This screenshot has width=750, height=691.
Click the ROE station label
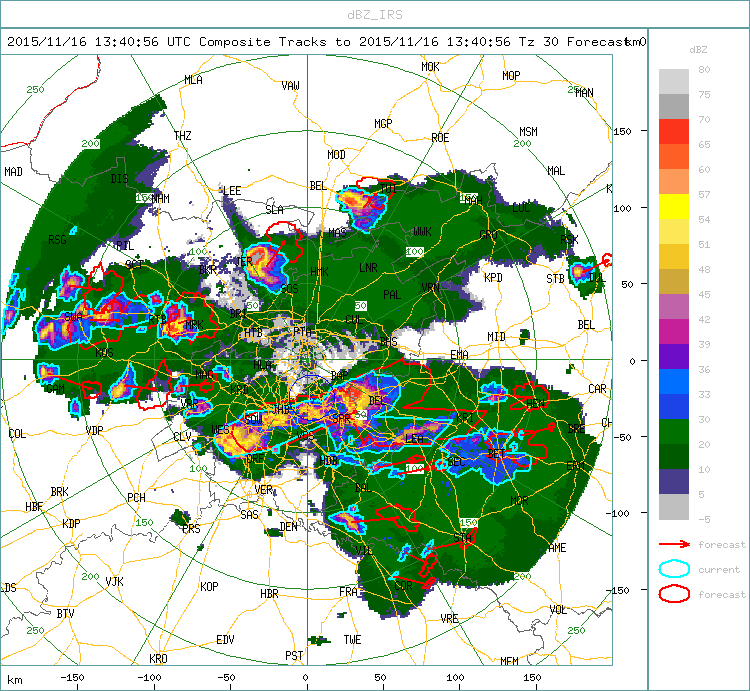click(x=440, y=138)
